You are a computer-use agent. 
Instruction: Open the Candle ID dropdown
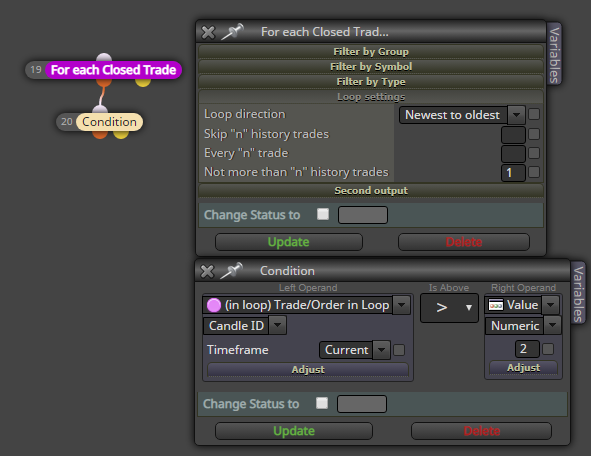click(x=245, y=326)
